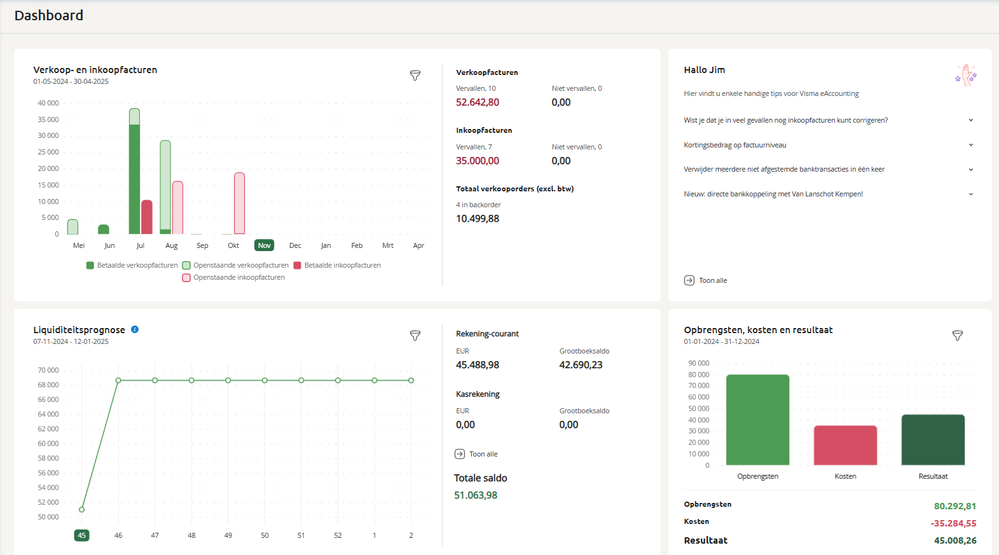
Task: Click 'Vervallen, 10' label under Verkoopfacturen
Action: [475, 89]
